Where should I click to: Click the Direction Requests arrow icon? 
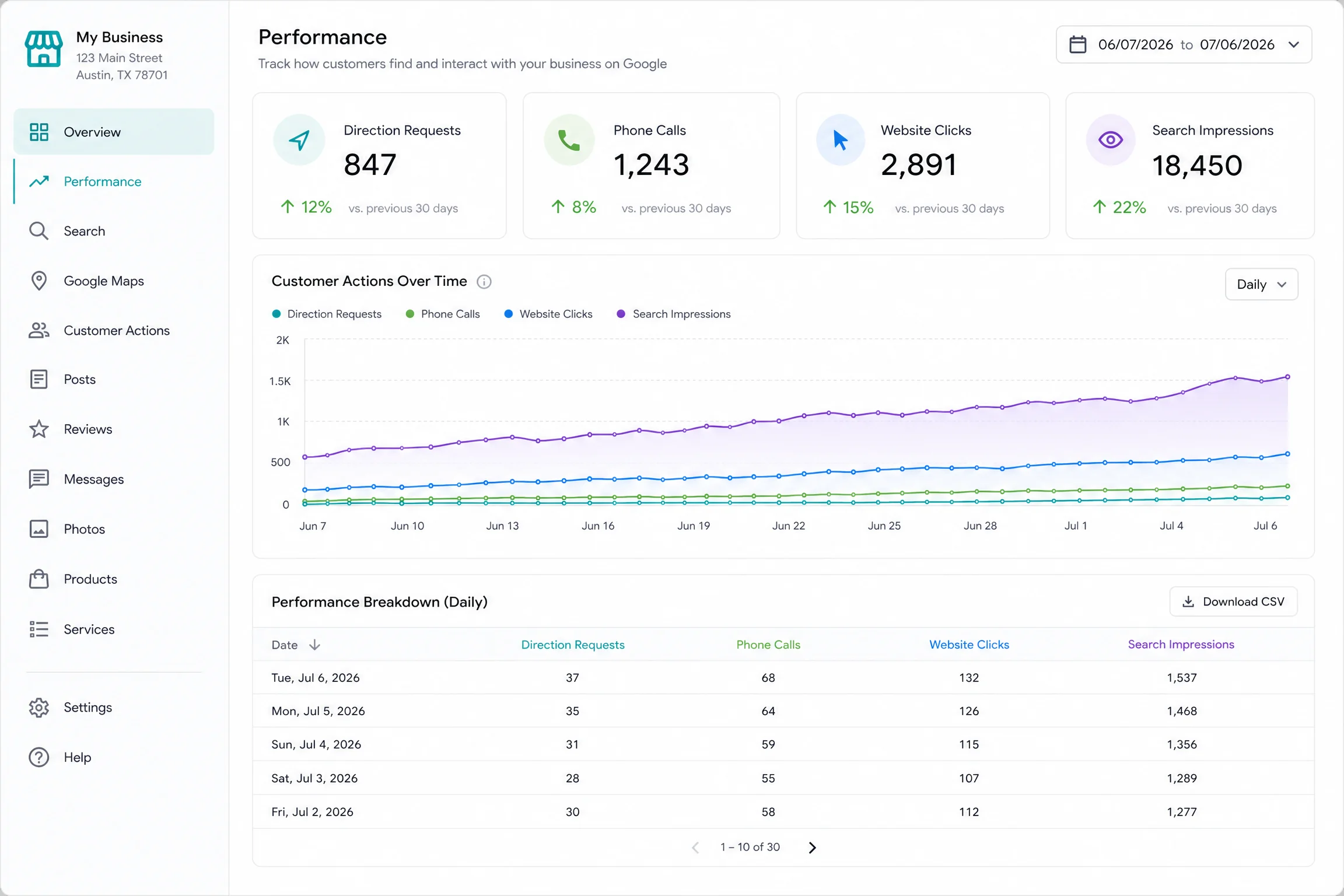(299, 140)
